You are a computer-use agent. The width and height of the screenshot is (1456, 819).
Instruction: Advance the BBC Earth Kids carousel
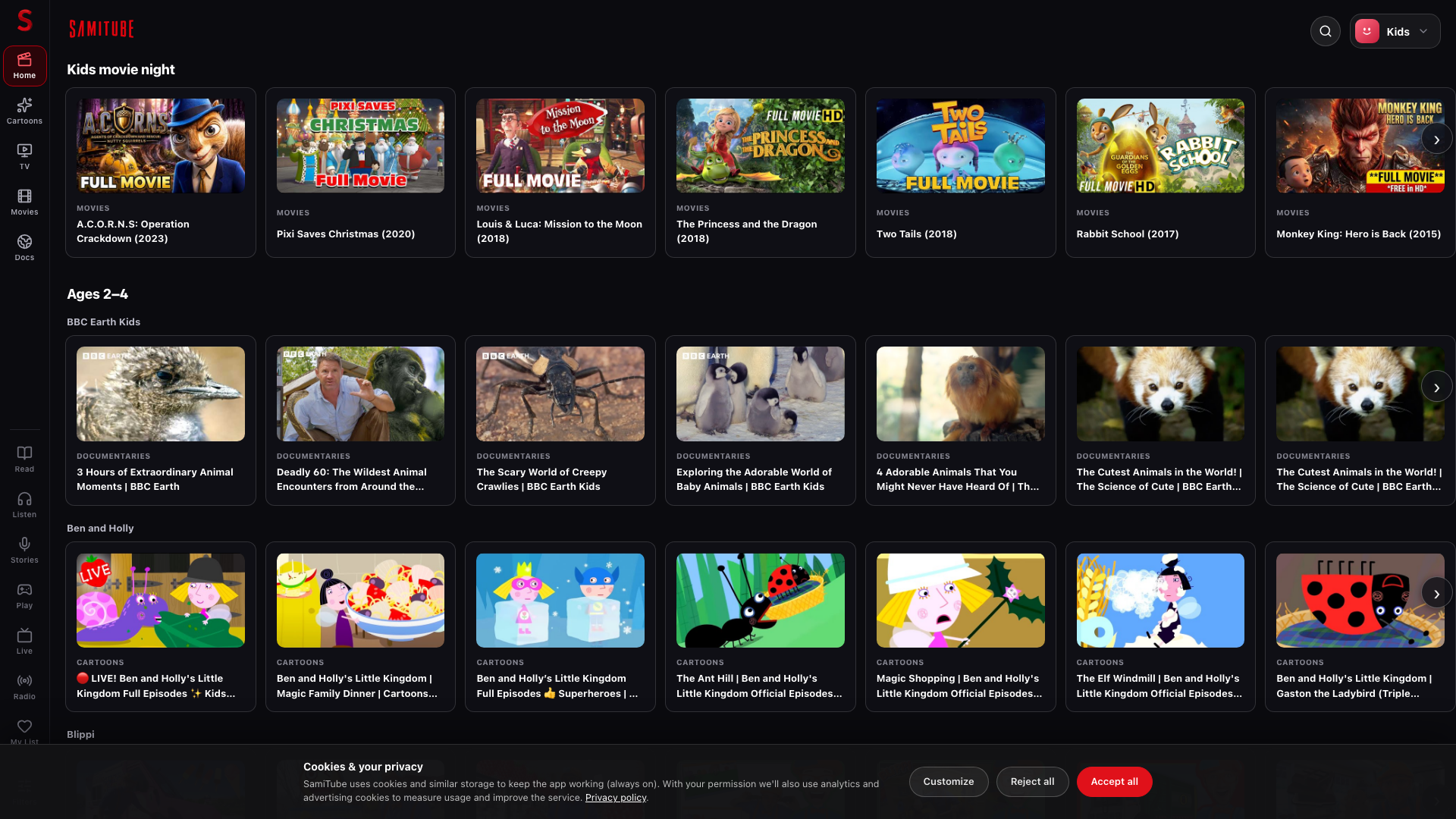tap(1436, 388)
